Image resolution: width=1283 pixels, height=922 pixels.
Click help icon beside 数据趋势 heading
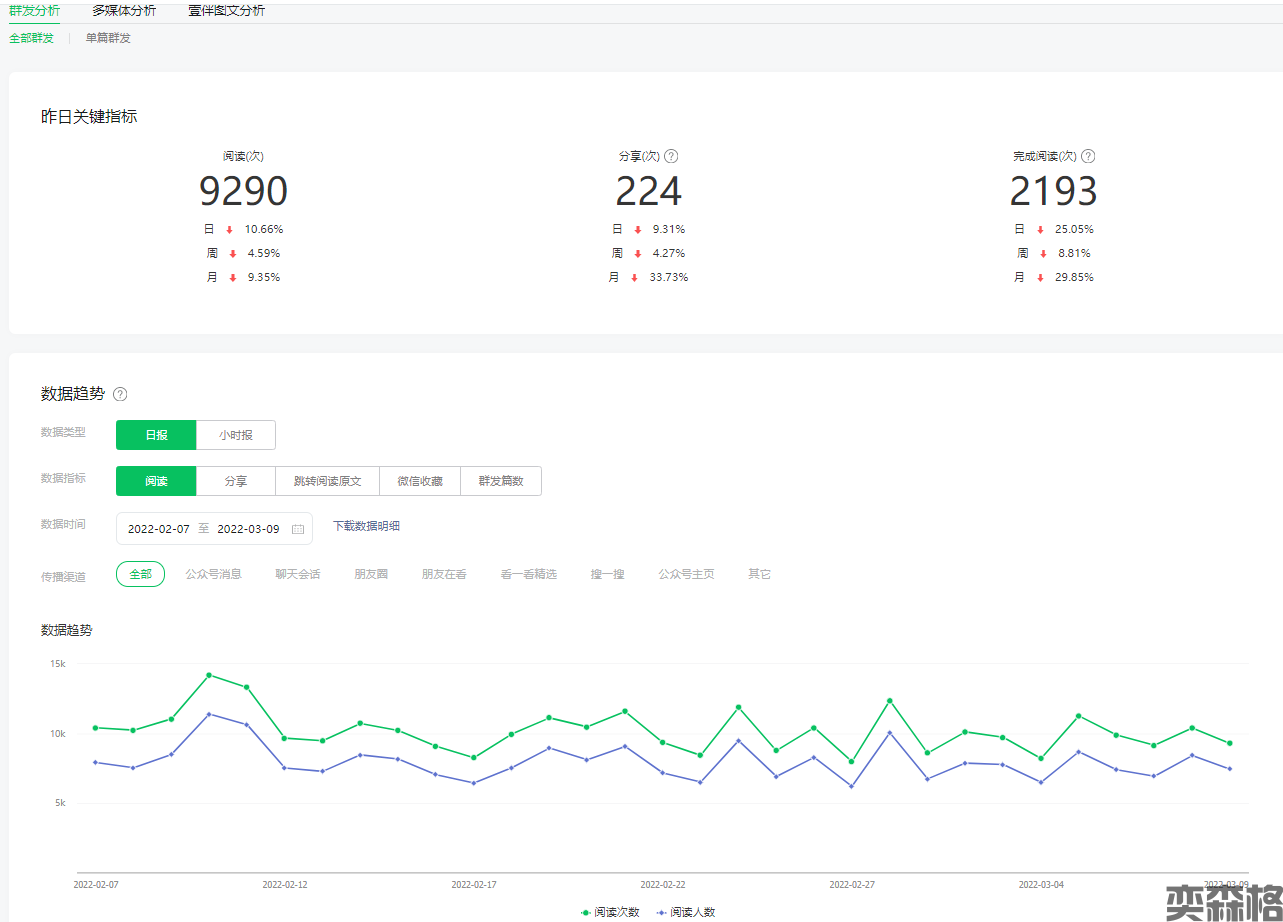(x=120, y=394)
